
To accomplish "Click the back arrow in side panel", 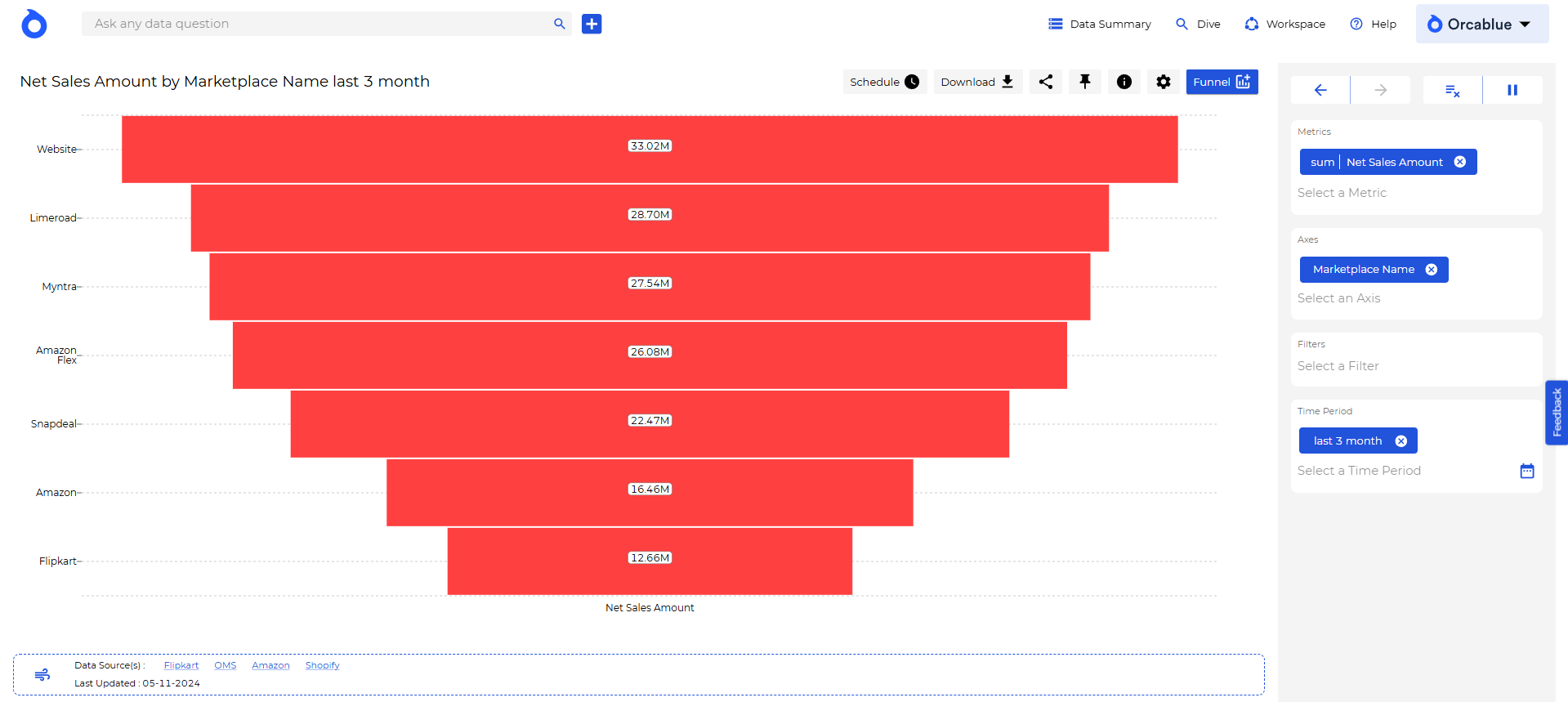I will point(1320,90).
